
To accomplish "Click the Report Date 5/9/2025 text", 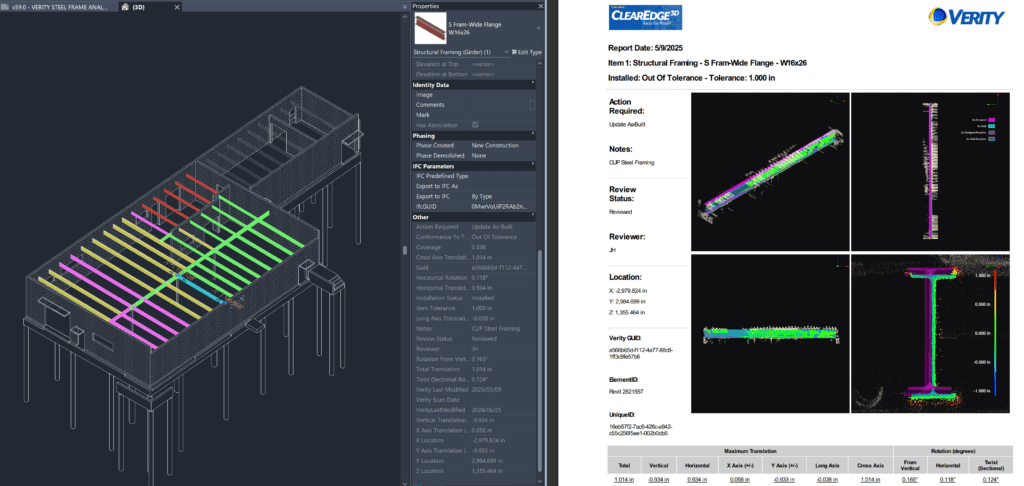I will (x=648, y=48).
